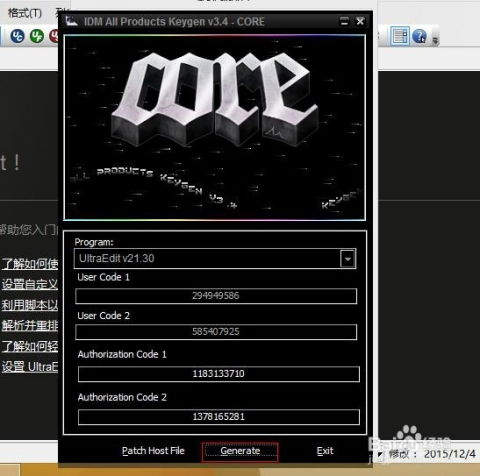Click the Program: label text
The height and width of the screenshot is (476, 480).
tap(94, 242)
